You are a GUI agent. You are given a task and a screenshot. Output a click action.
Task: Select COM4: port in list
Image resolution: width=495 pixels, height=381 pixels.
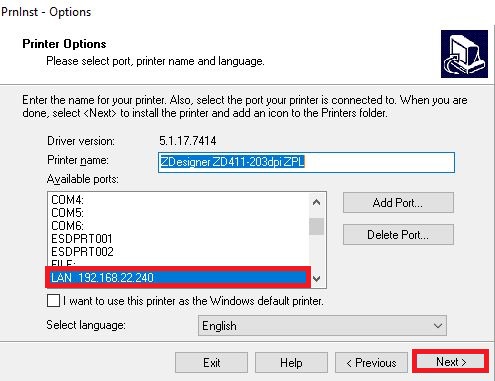tap(179, 200)
